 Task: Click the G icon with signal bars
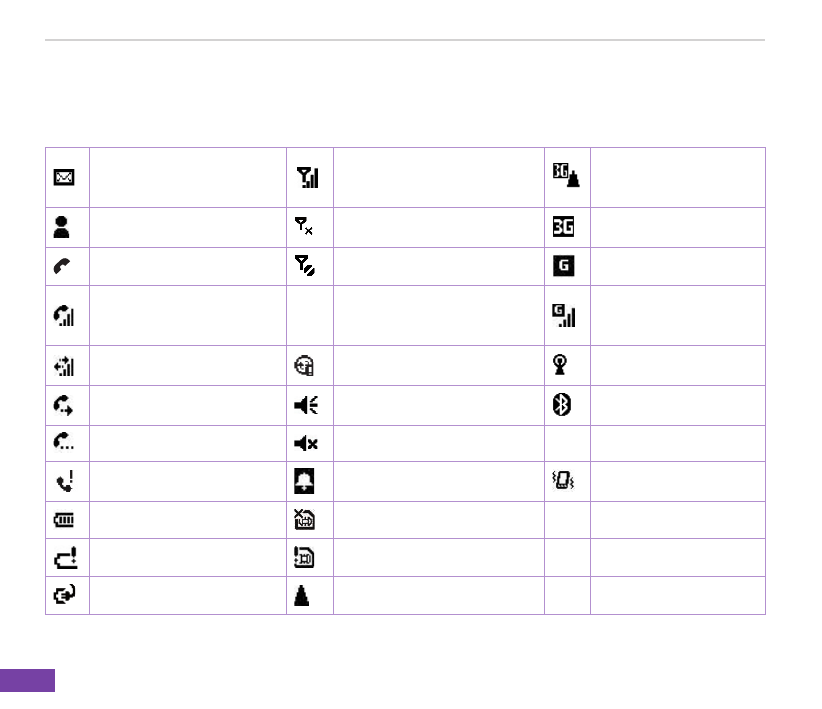[565, 316]
